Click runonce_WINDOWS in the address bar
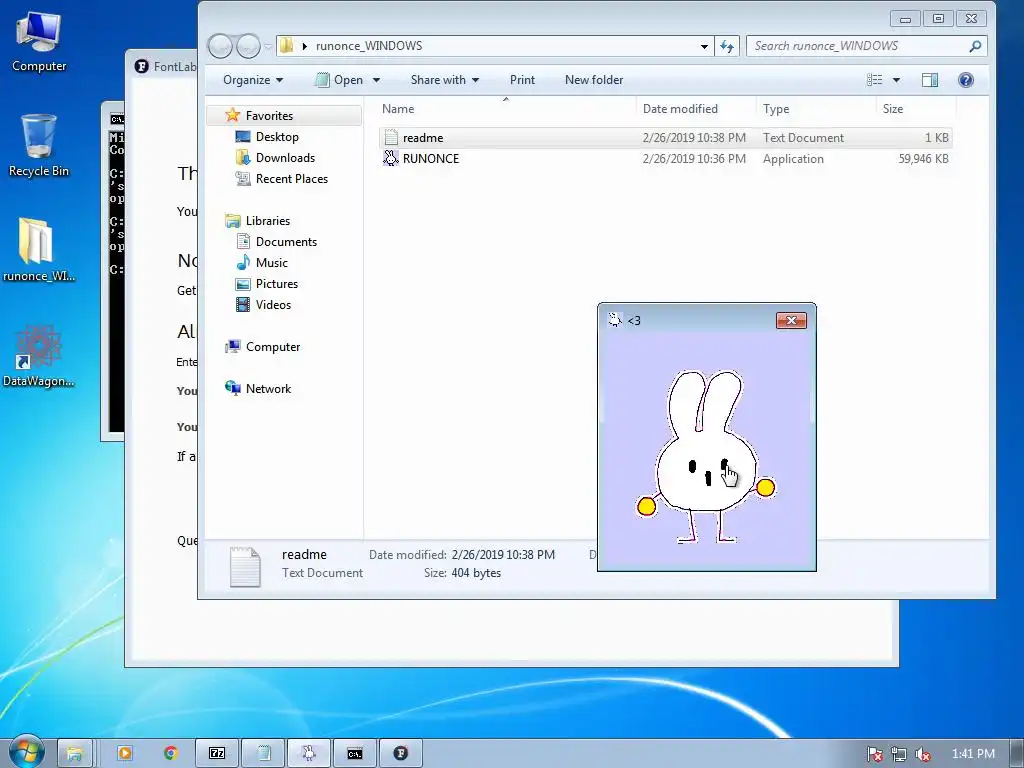This screenshot has height=768, width=1024. click(x=369, y=46)
